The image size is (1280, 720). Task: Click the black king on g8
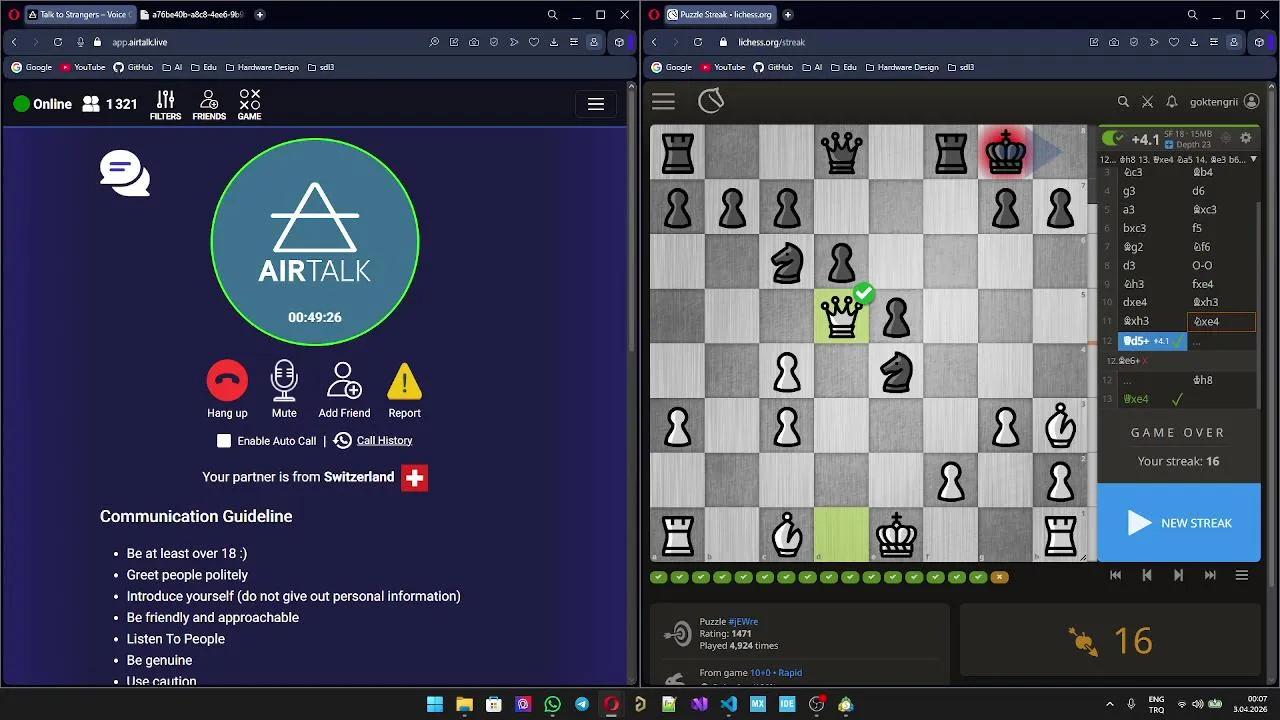pos(1005,153)
